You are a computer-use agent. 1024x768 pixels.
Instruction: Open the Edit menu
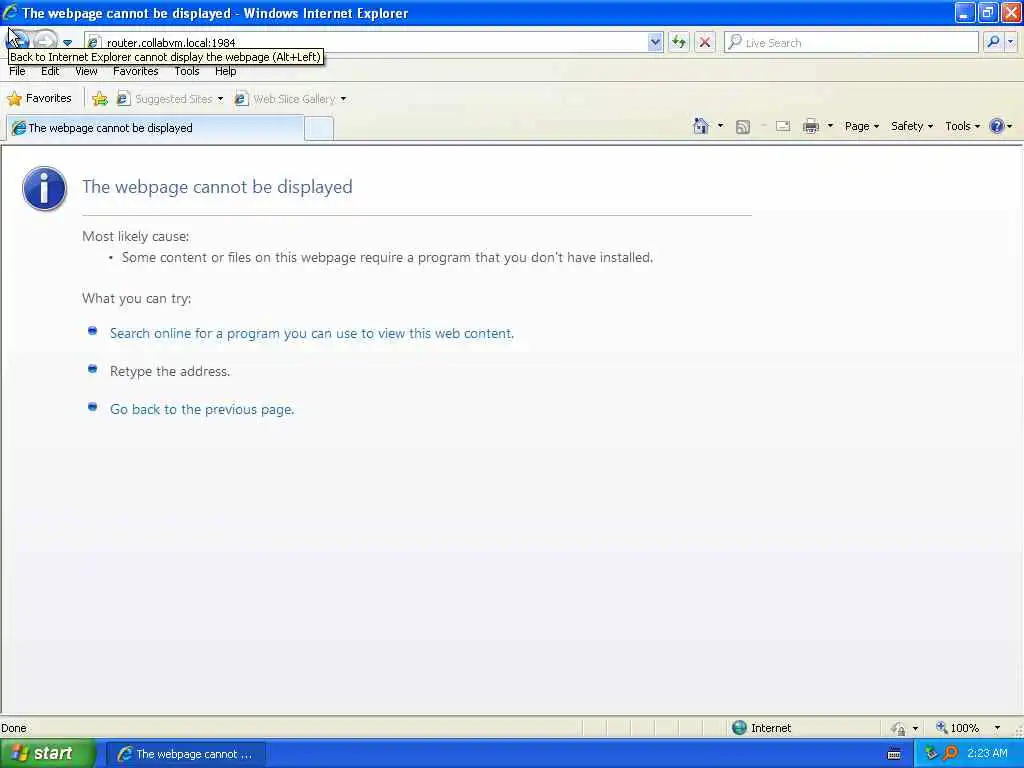pos(50,71)
